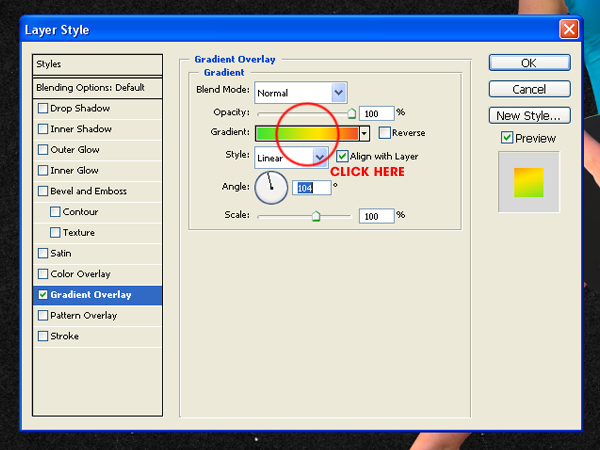
Task: Enable the Pattern Overlay checkbox
Action: click(43, 315)
